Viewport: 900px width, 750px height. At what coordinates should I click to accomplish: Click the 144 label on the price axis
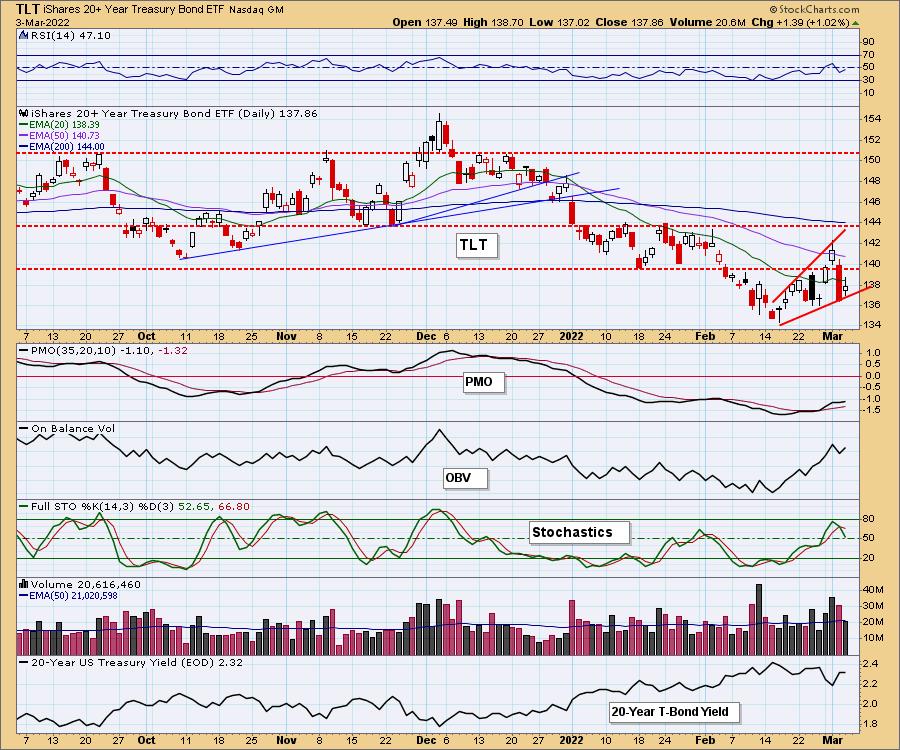[872, 221]
